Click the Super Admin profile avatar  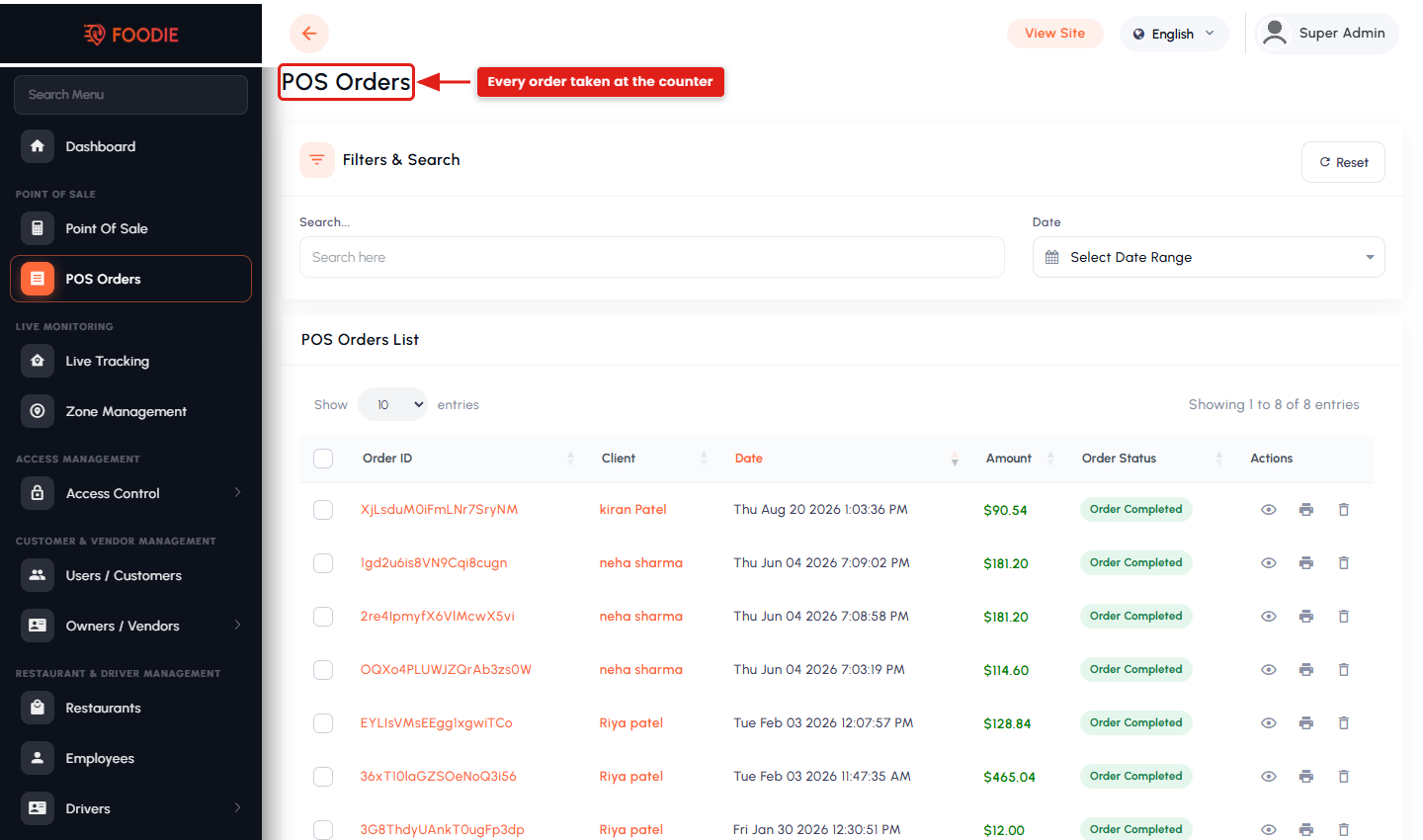(x=1275, y=33)
